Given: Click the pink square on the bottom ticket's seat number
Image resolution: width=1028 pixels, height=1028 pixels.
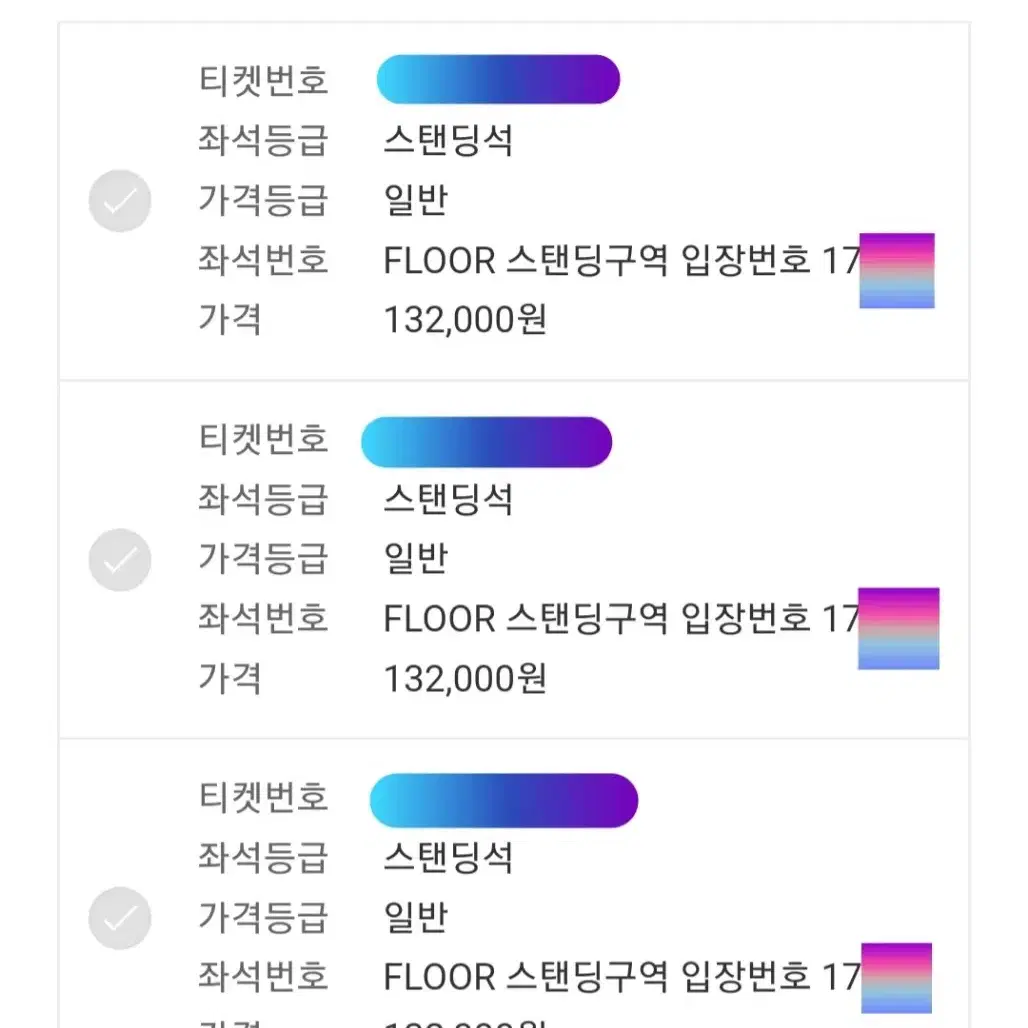Looking at the screenshot, I should click(896, 978).
